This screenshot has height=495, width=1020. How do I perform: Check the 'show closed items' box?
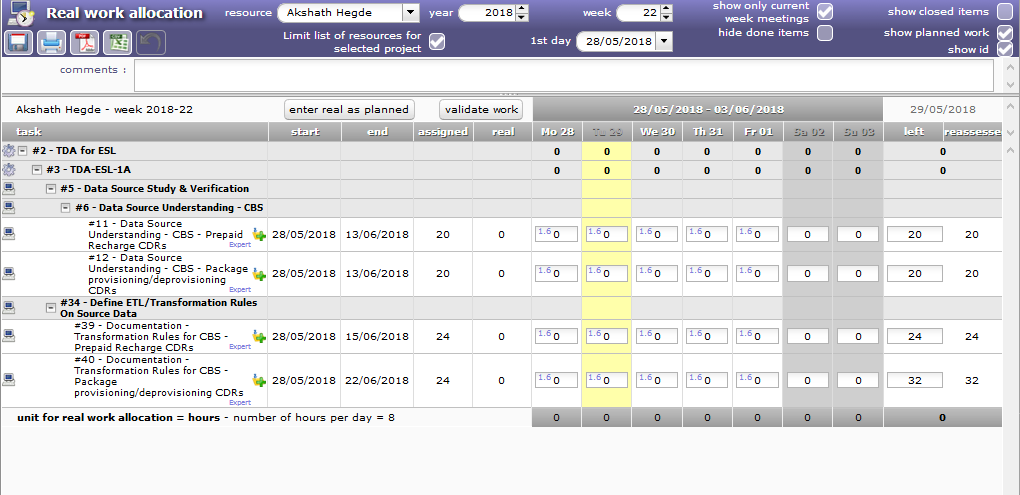click(x=1005, y=12)
